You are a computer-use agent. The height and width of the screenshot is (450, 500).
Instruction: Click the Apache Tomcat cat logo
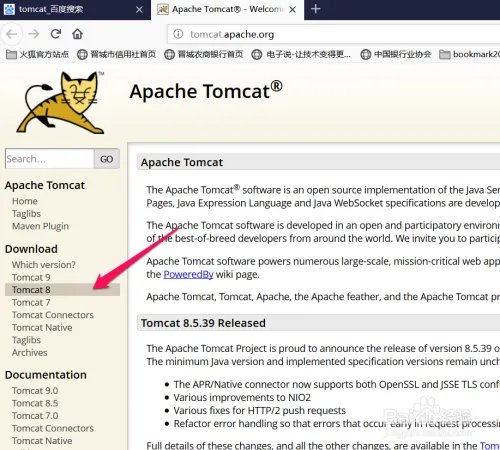pyautogui.click(x=61, y=103)
